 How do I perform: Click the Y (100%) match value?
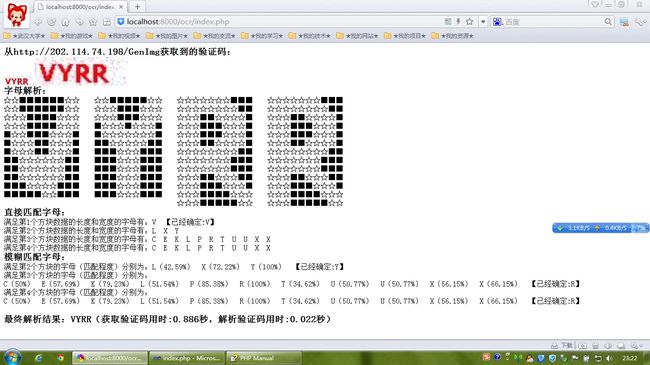(x=266, y=267)
